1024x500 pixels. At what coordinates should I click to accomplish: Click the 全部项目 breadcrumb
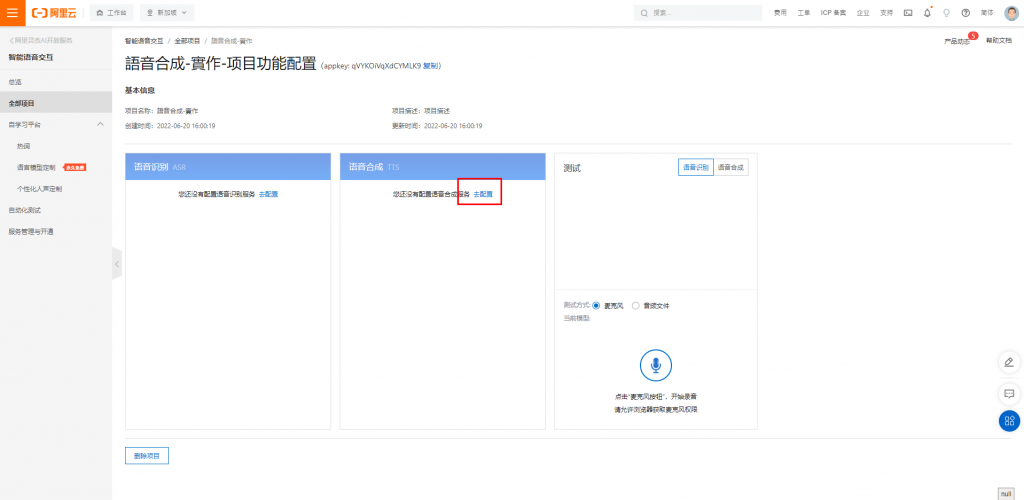(x=187, y=41)
